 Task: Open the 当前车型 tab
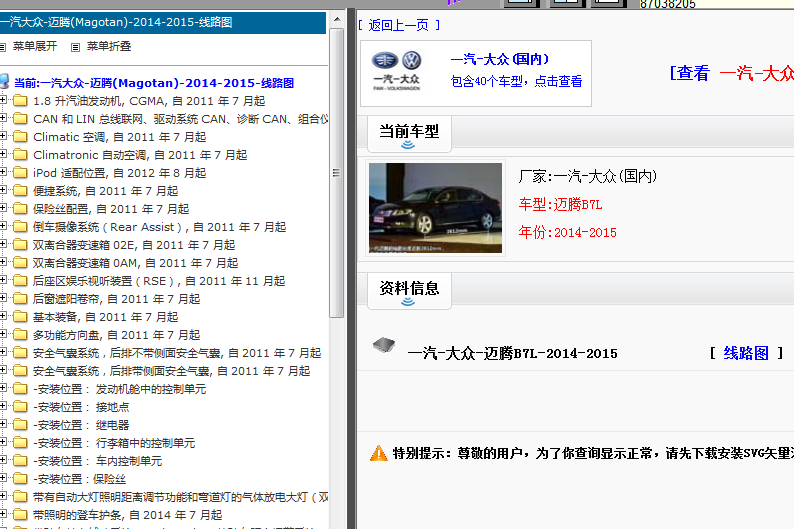(x=409, y=134)
